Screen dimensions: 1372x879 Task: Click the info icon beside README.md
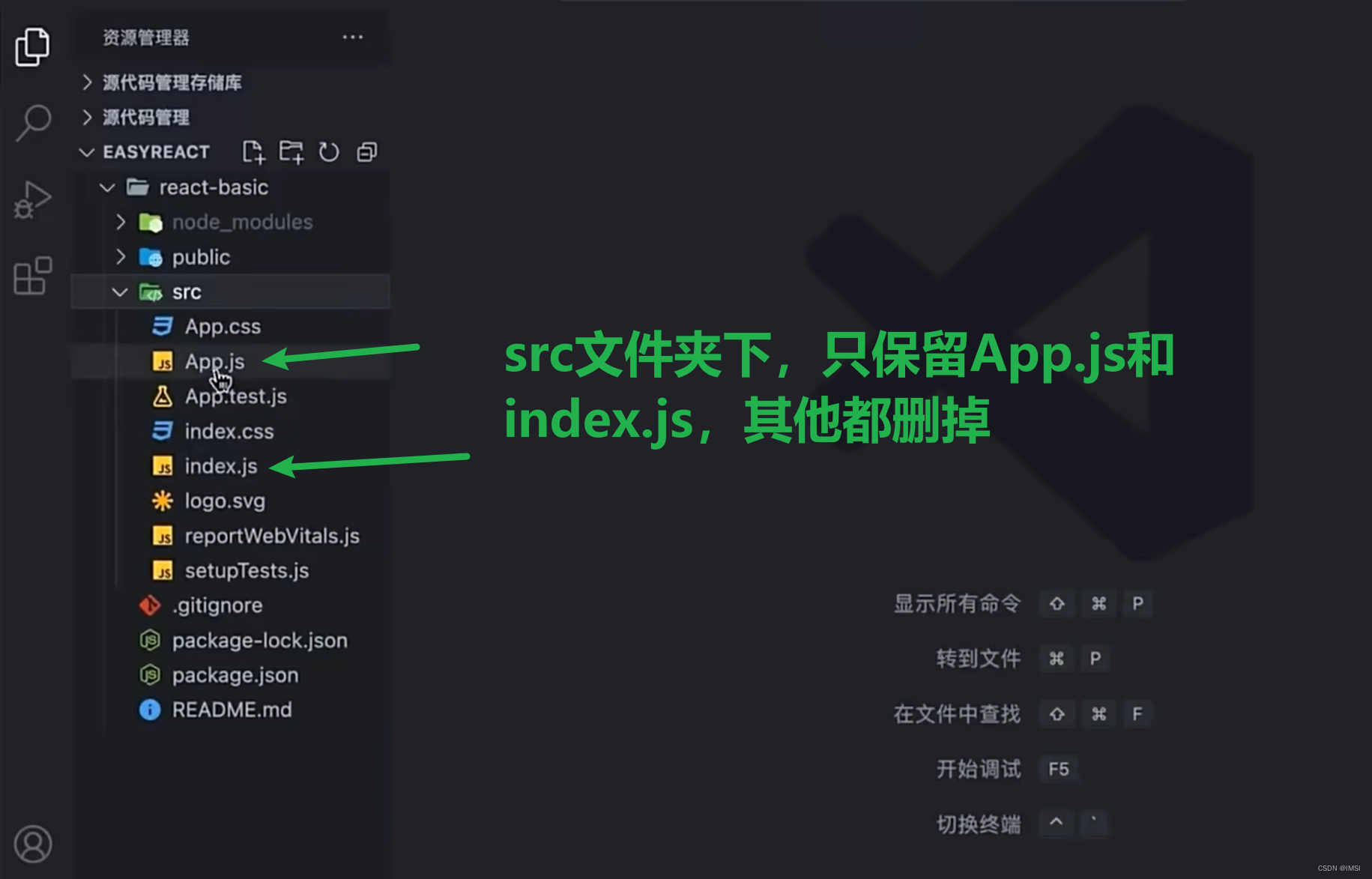click(x=150, y=710)
